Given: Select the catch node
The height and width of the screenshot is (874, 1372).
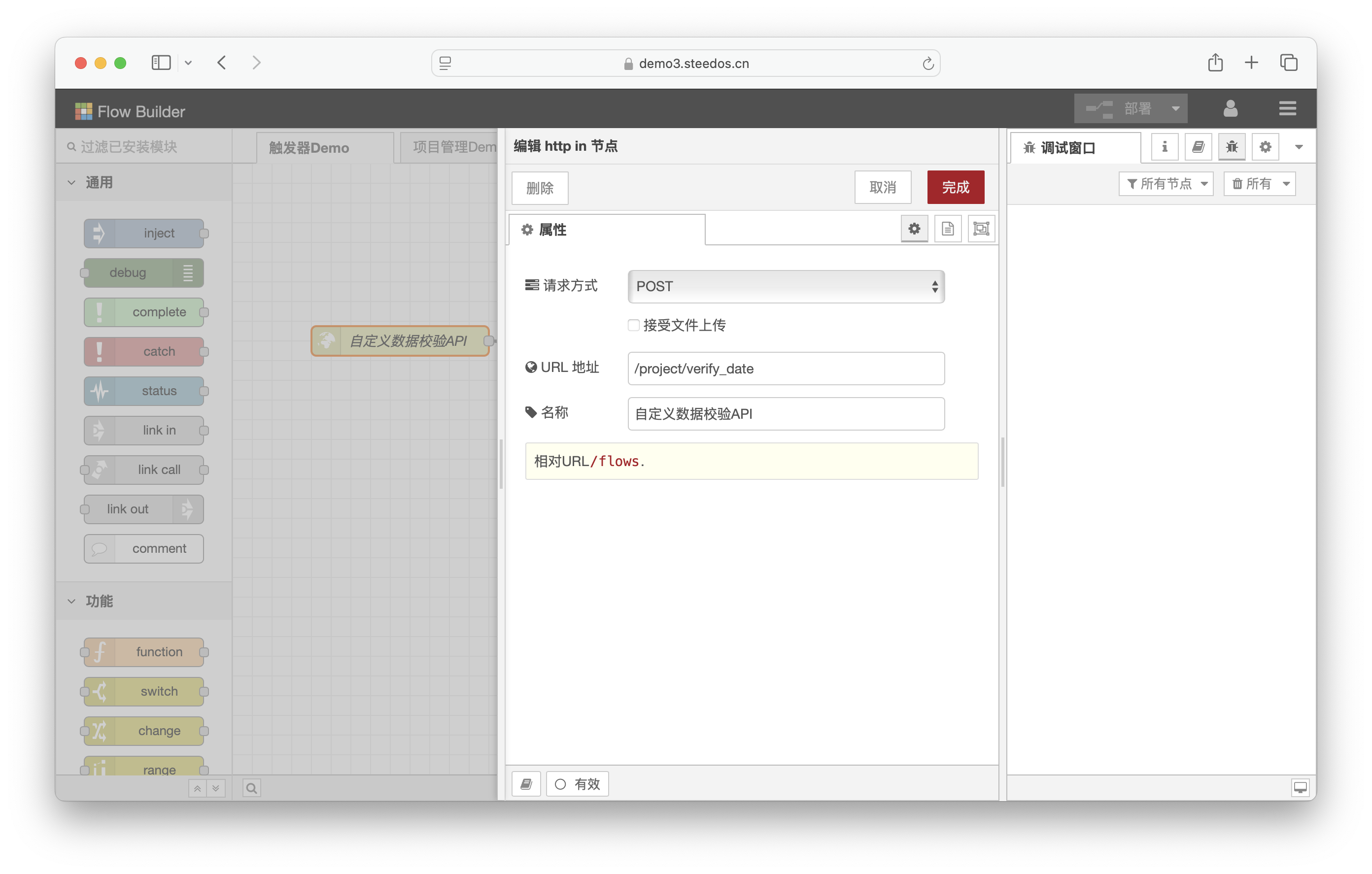Looking at the screenshot, I should (144, 352).
